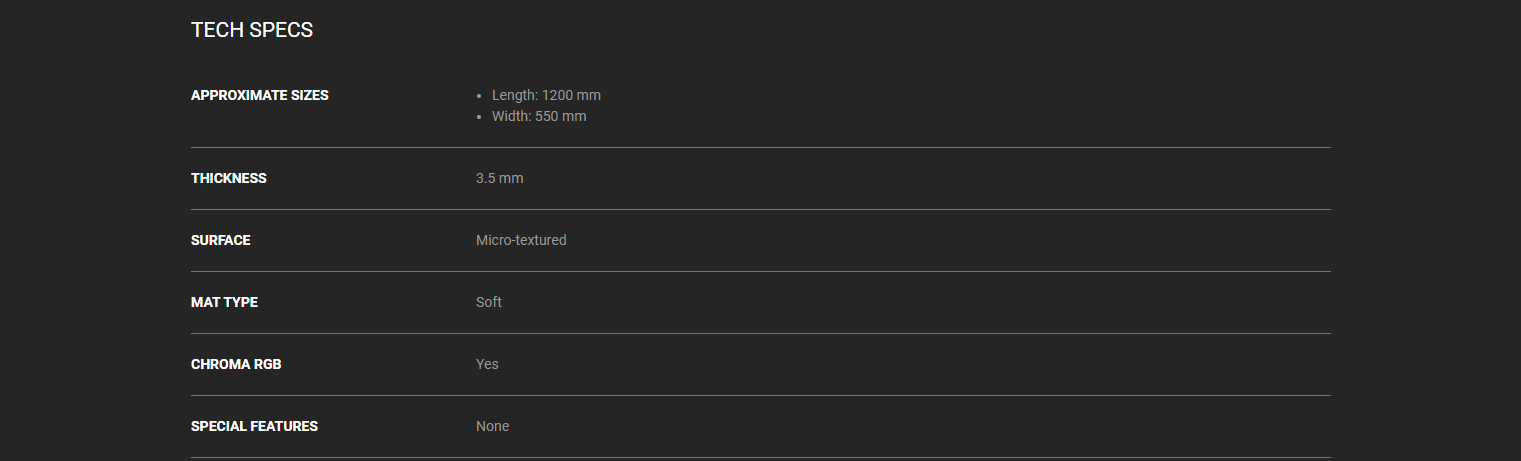Click the MAT TYPE label
This screenshot has height=461, width=1521.
click(224, 302)
